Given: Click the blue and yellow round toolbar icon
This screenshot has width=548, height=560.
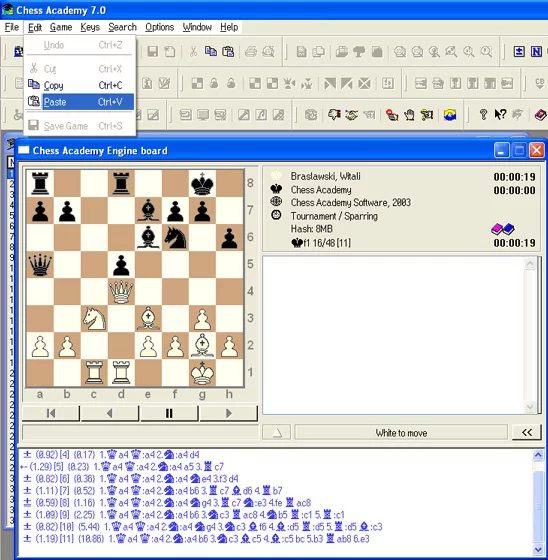Looking at the screenshot, I should pos(450,115).
